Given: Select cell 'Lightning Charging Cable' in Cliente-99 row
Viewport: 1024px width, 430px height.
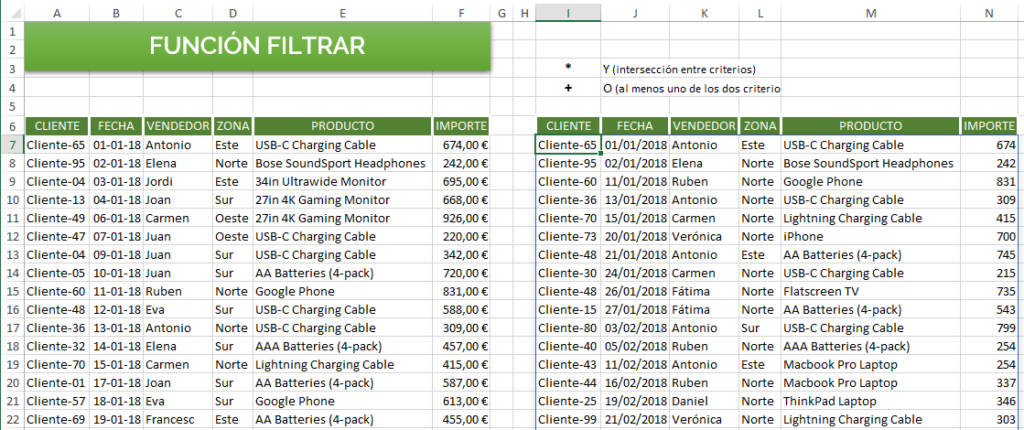Looking at the screenshot, I should 871,420.
